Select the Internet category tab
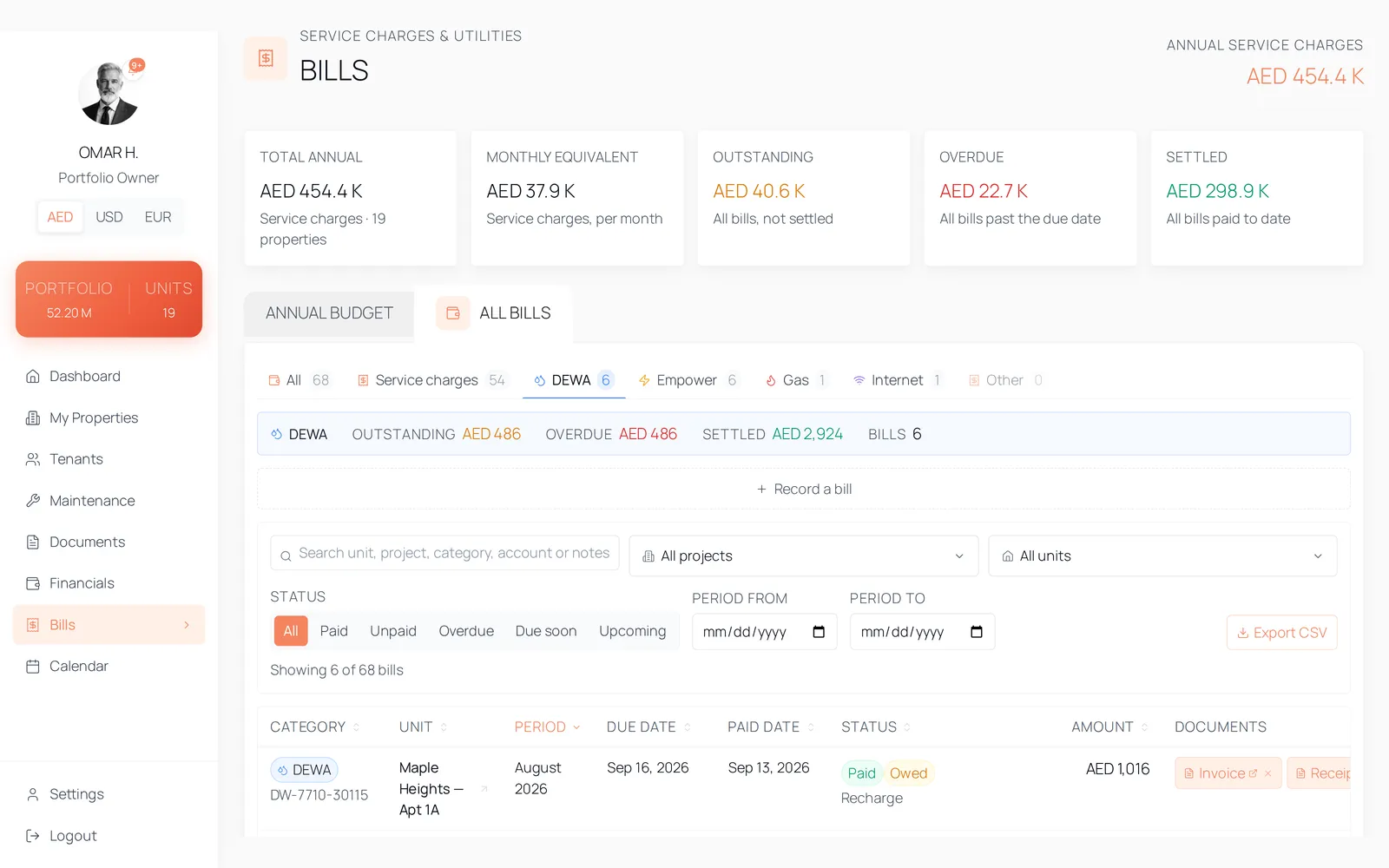The image size is (1389, 868). pyautogui.click(x=898, y=380)
